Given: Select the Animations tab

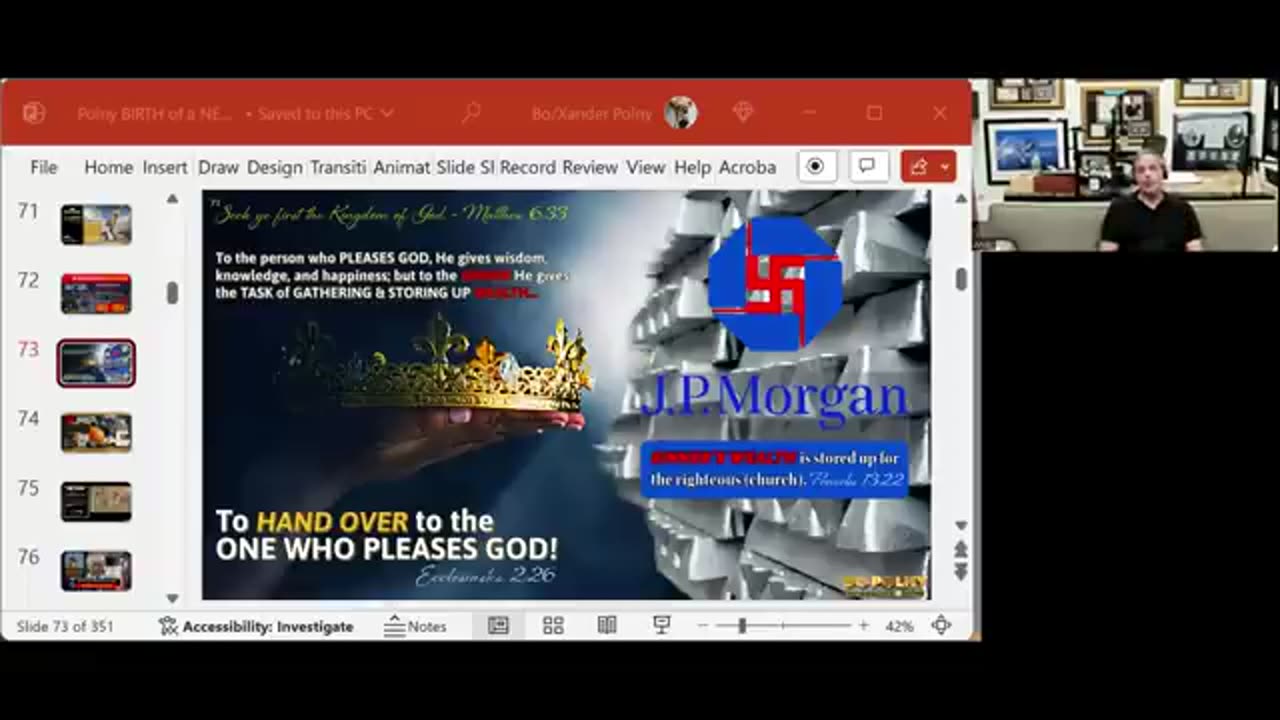Looking at the screenshot, I should point(401,167).
